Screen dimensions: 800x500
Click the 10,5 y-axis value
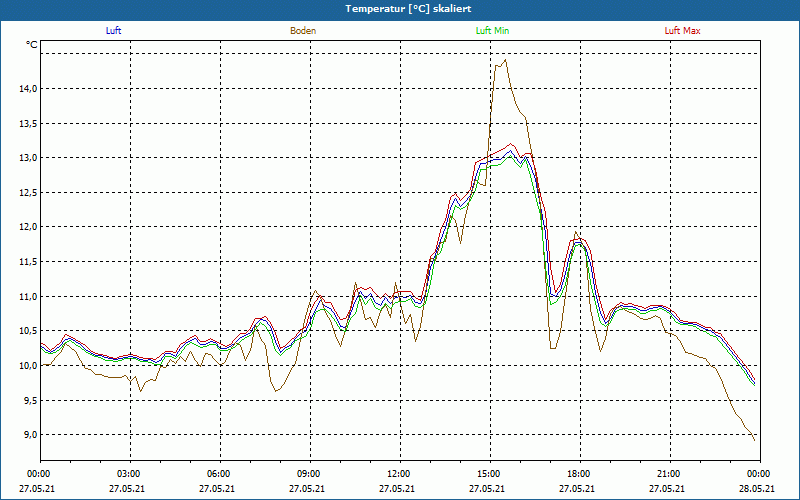29,331
